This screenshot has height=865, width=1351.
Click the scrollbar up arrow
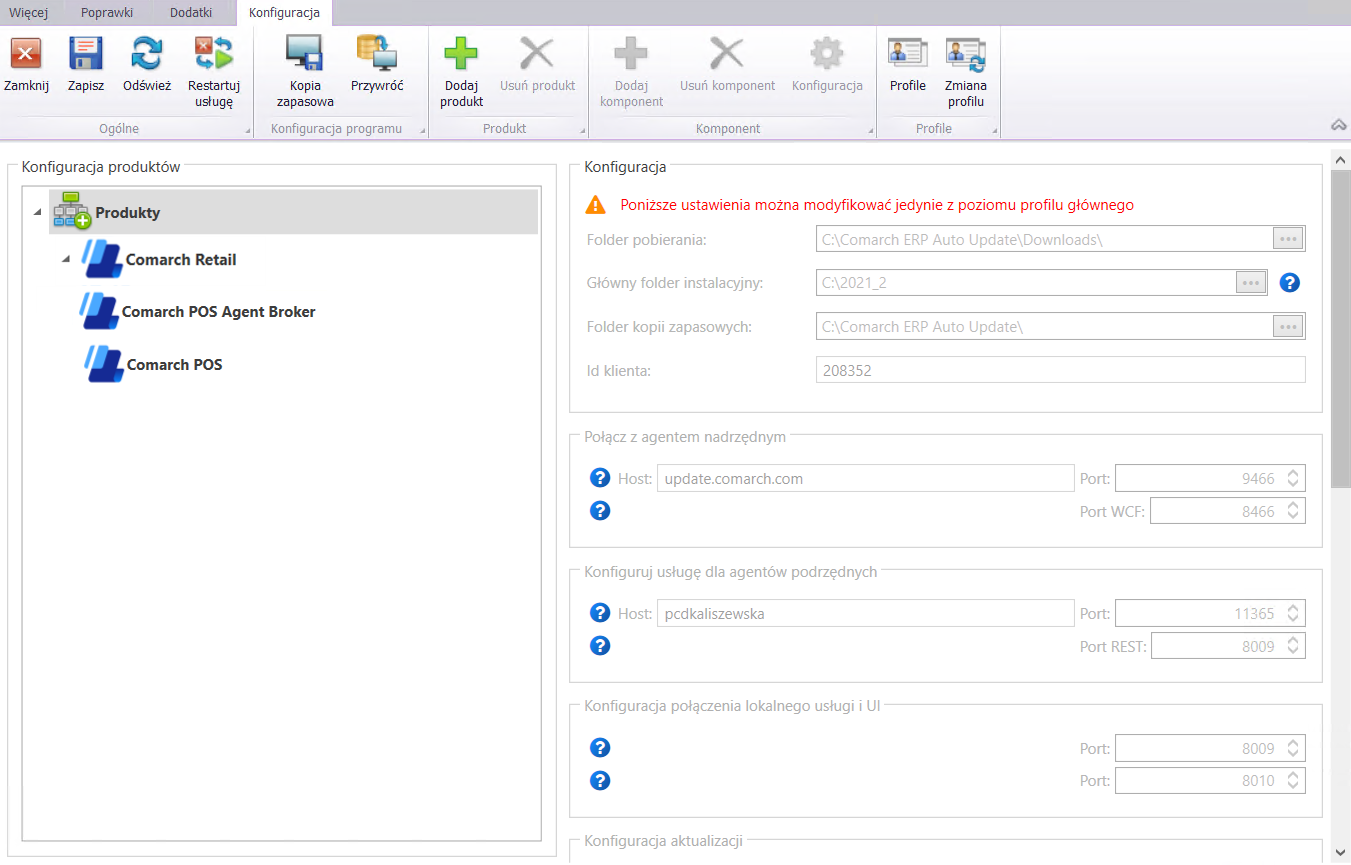click(x=1341, y=159)
